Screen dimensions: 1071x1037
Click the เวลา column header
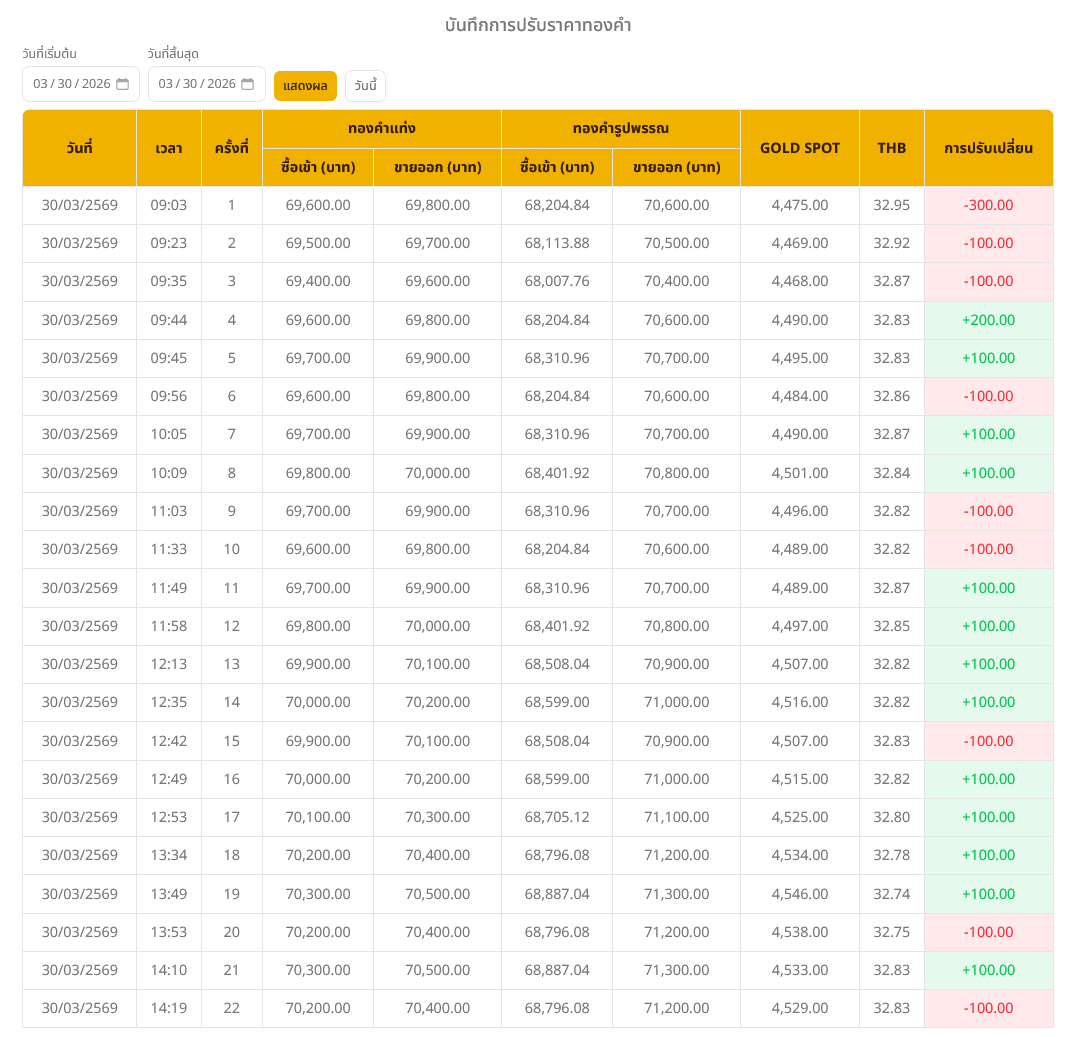coord(168,148)
